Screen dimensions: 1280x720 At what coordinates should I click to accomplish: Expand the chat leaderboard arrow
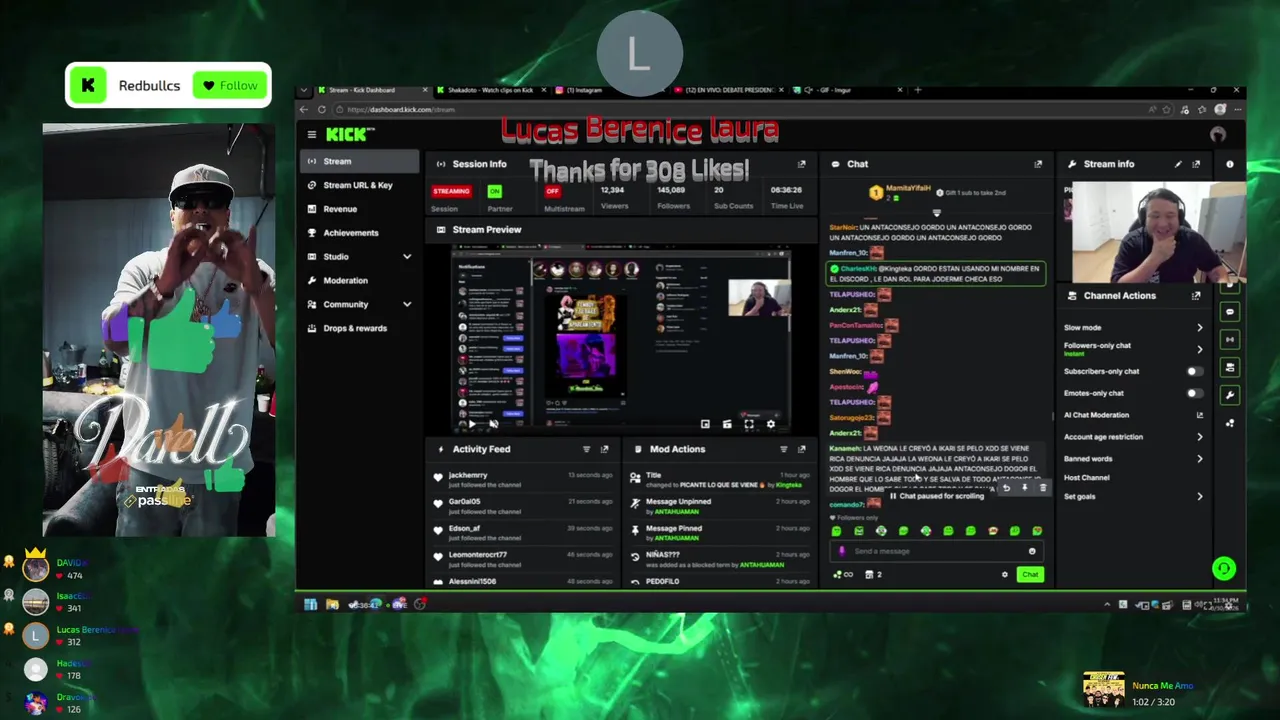(937, 212)
